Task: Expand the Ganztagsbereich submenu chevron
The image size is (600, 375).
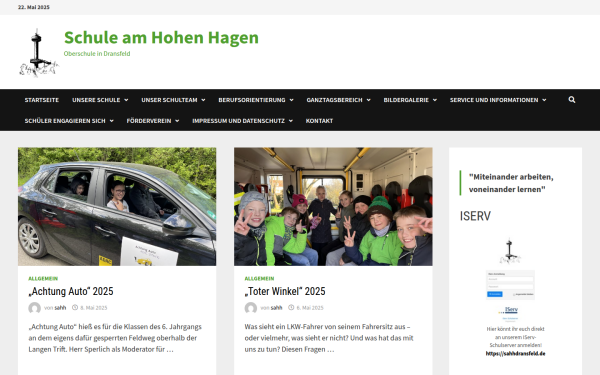Action: (368, 100)
